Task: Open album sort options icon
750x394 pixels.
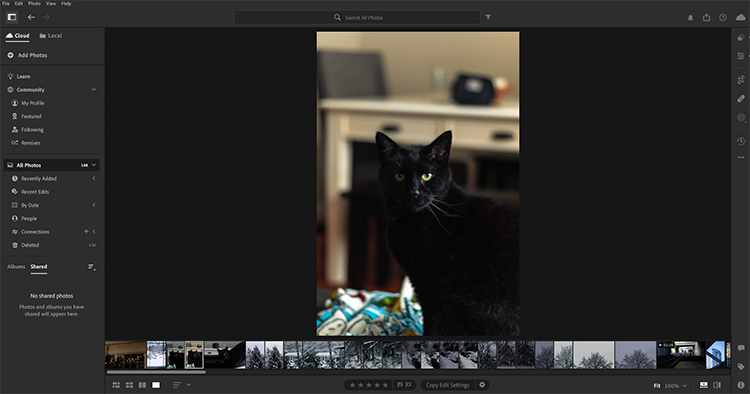Action: (x=91, y=267)
